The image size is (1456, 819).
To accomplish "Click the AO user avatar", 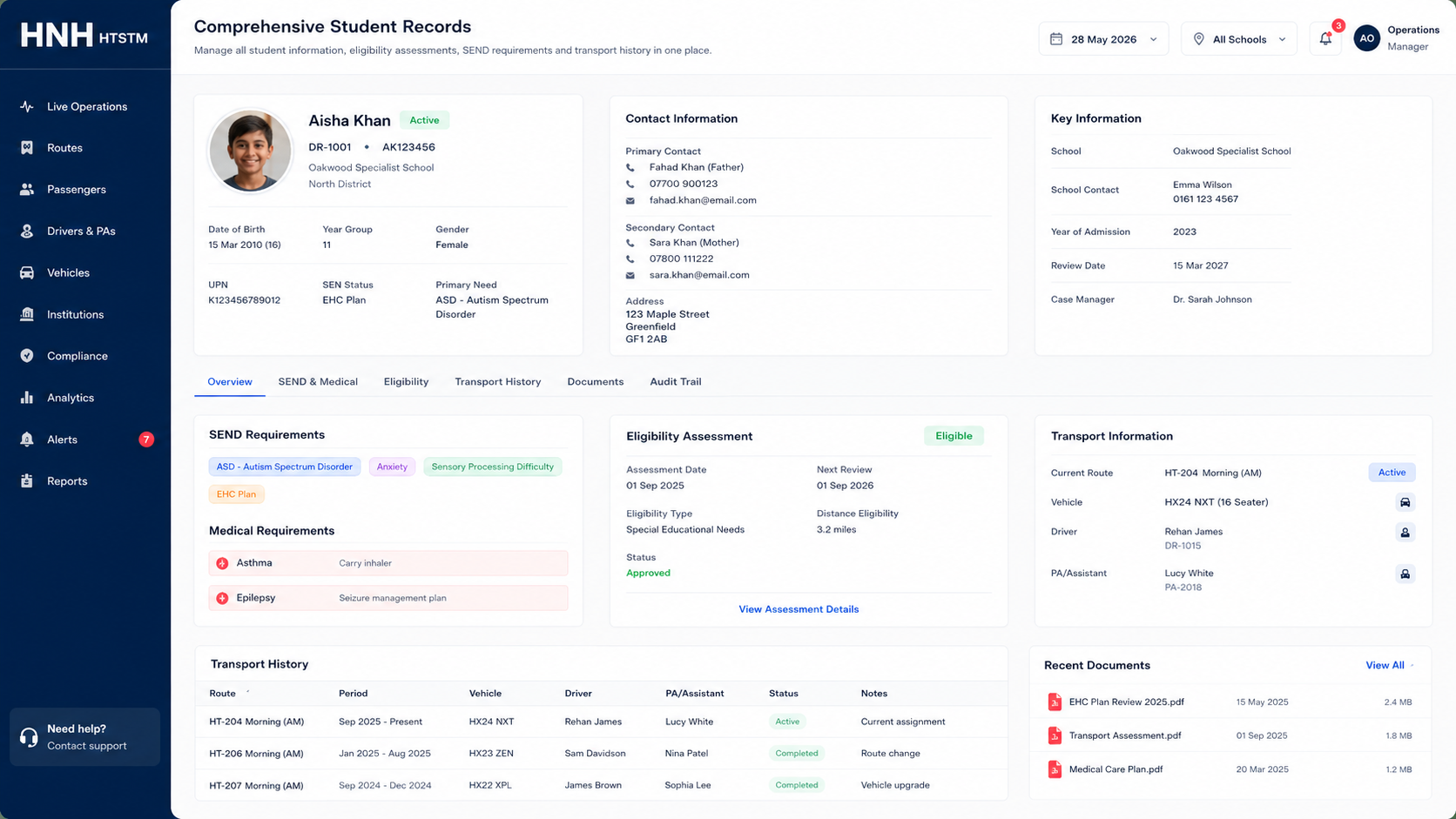I will tap(1366, 38).
